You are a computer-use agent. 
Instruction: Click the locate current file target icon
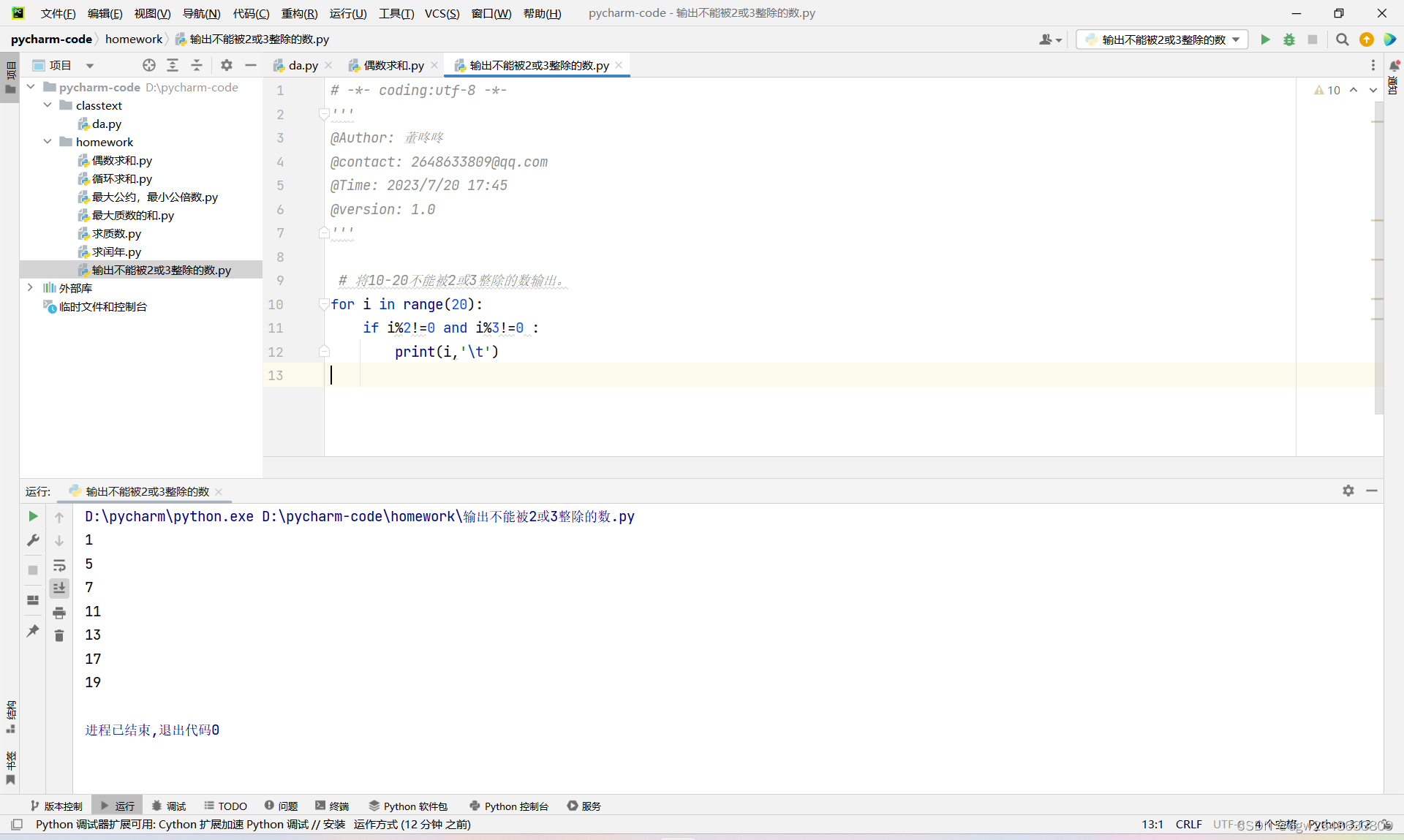coord(149,65)
